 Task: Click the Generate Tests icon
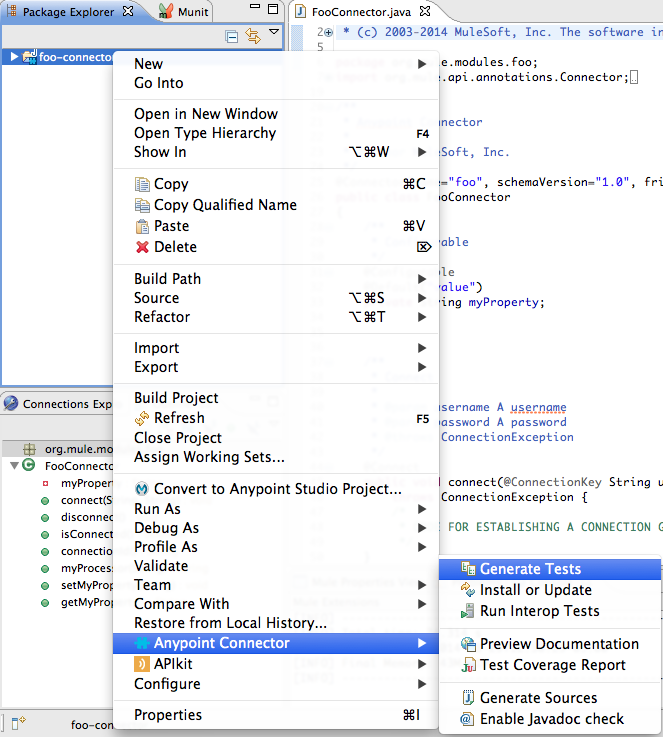[467, 569]
